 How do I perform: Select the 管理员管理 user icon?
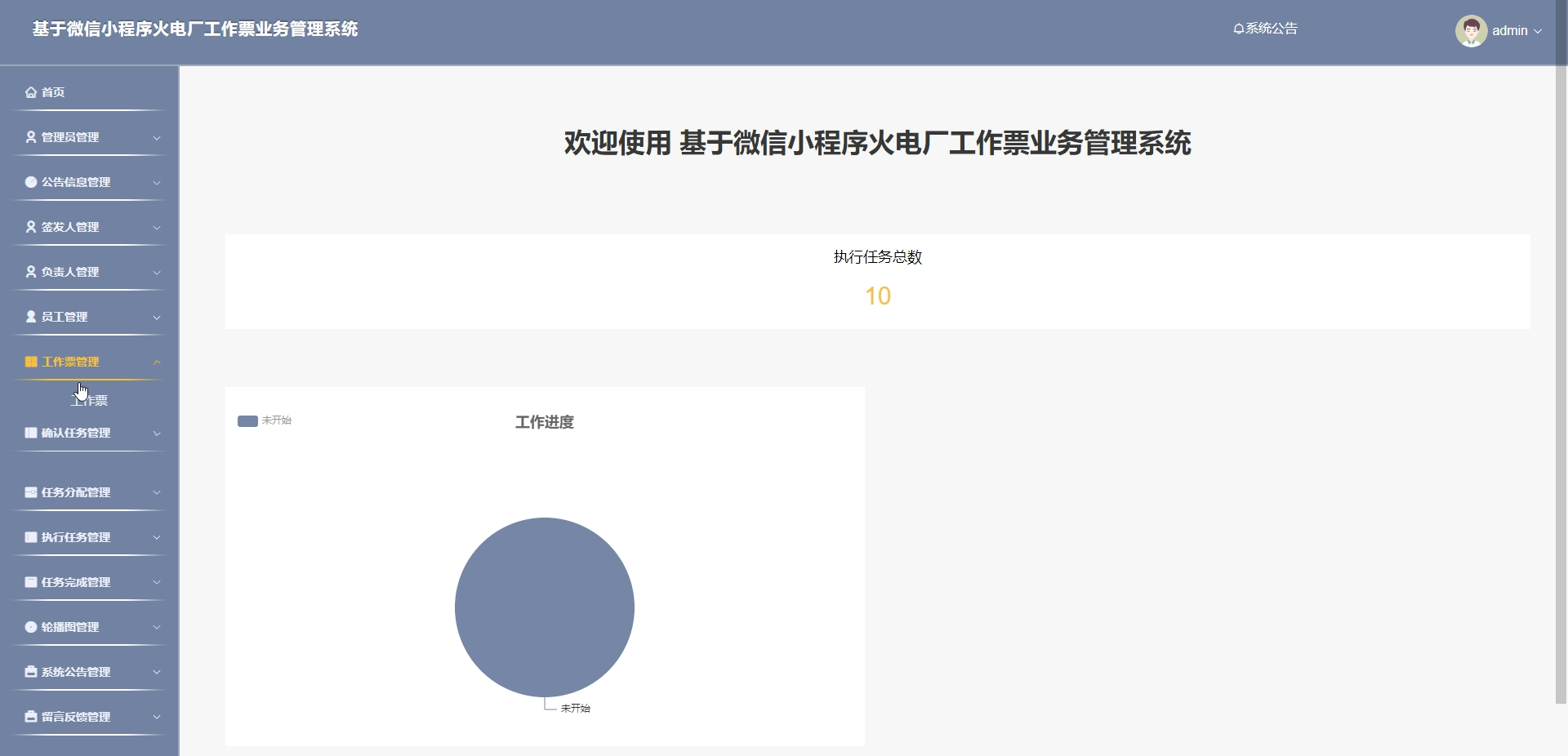click(x=30, y=137)
